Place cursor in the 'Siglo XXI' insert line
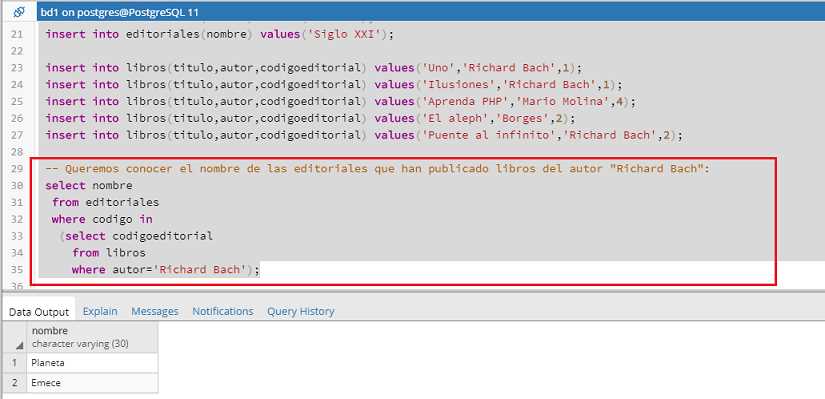 219,34
